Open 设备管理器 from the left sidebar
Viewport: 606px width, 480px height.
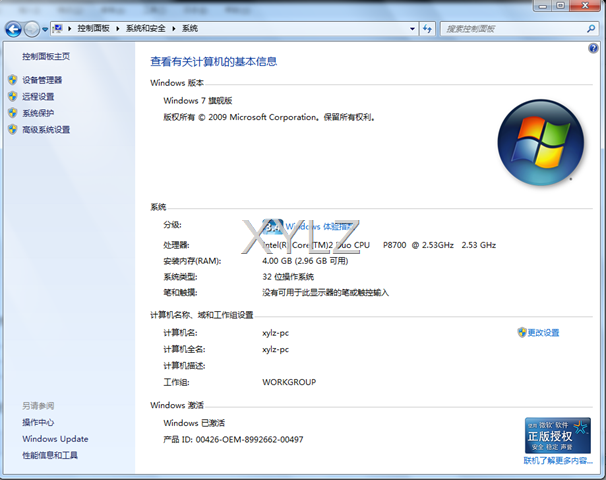coord(42,80)
